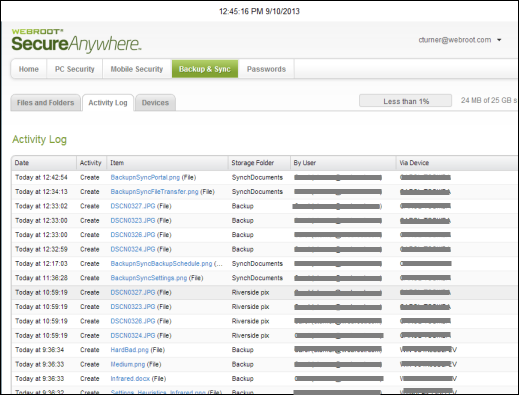Screen dimensions: 519x395
Task: Click 'Today at 12:42:54' date cell
Action: click(x=41, y=177)
